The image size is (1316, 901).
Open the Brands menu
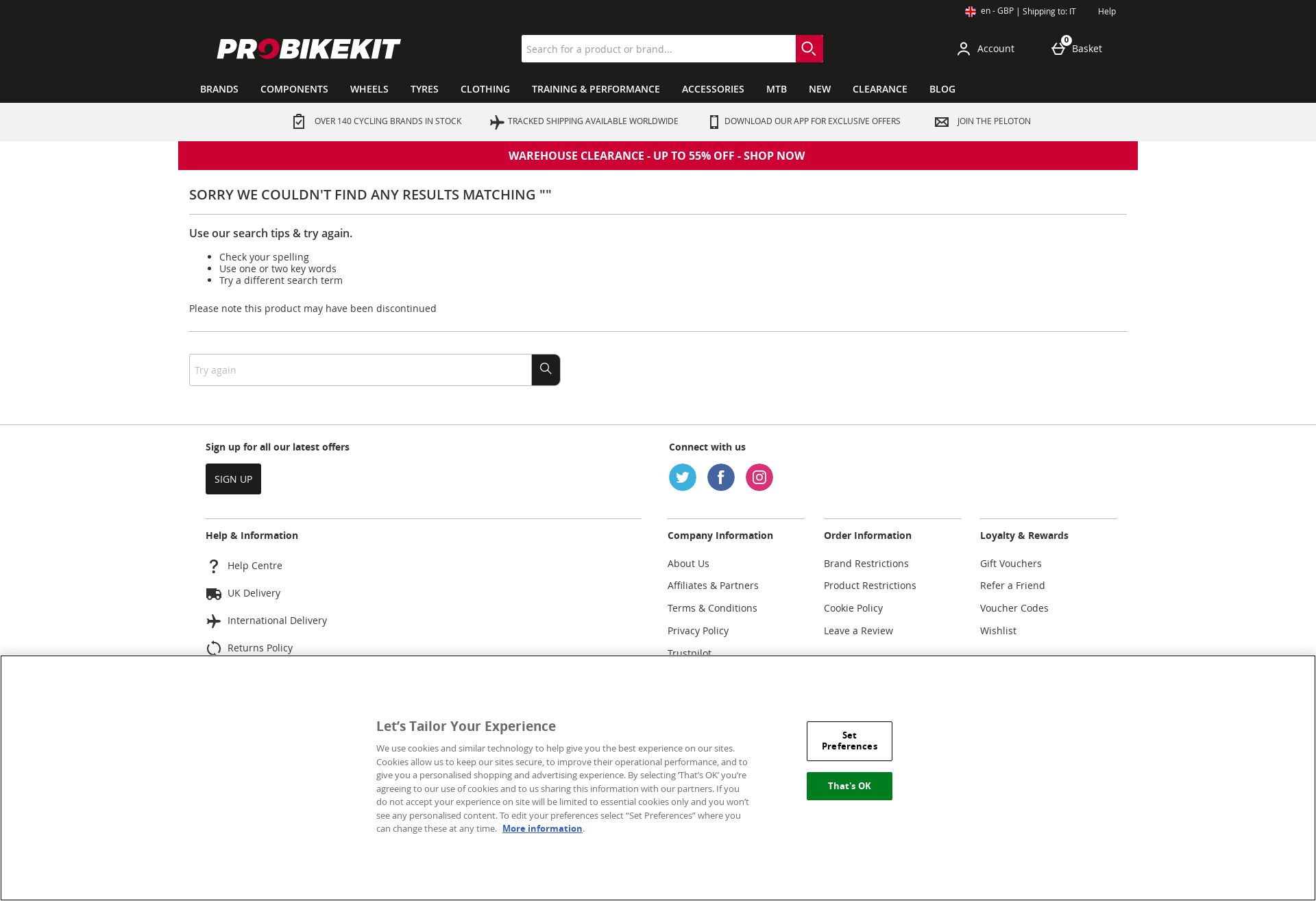219,89
